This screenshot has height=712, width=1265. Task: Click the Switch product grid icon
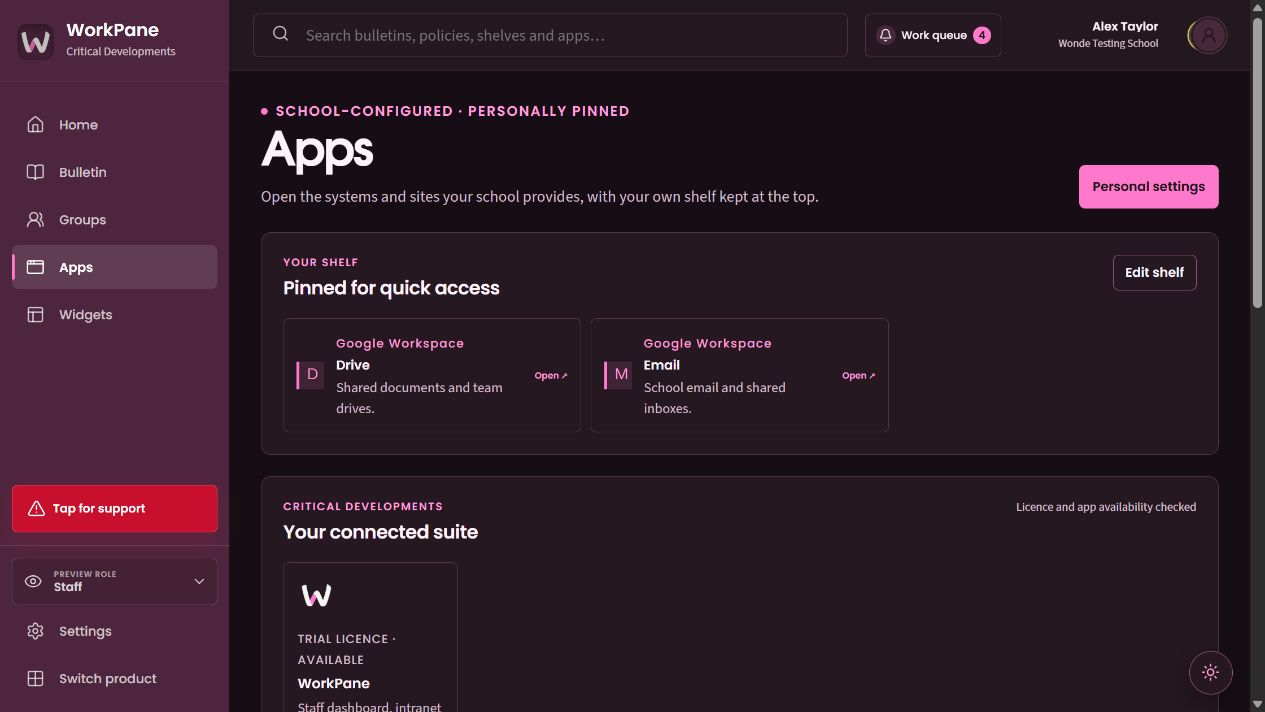[35, 678]
